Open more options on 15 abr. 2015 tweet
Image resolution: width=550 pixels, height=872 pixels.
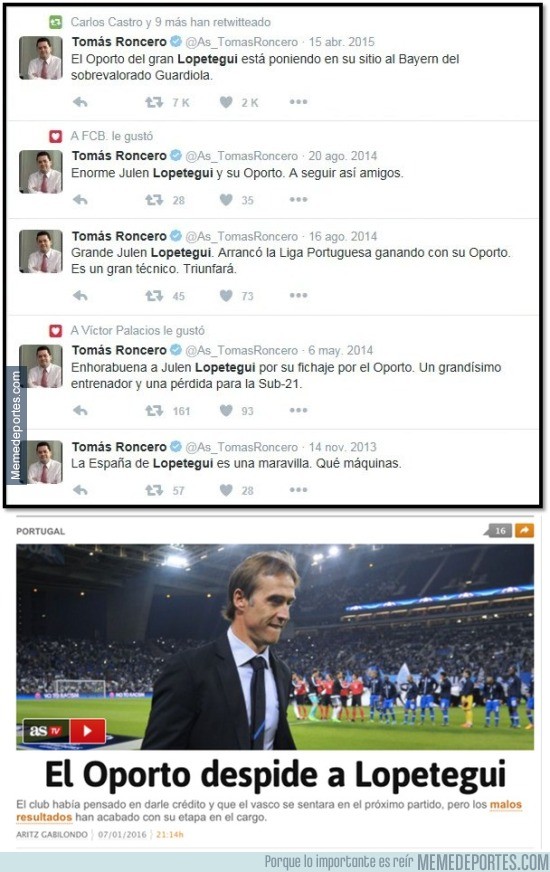pyautogui.click(x=298, y=102)
